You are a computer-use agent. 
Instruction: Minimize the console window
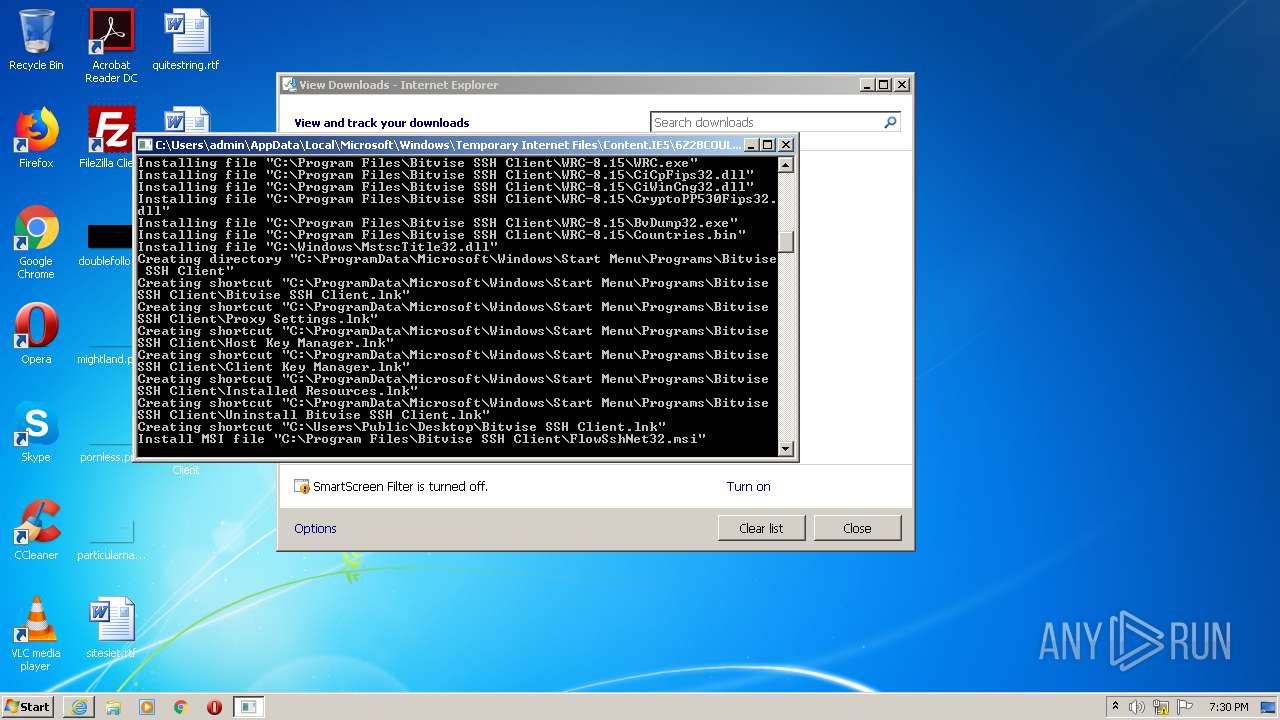[753, 145]
